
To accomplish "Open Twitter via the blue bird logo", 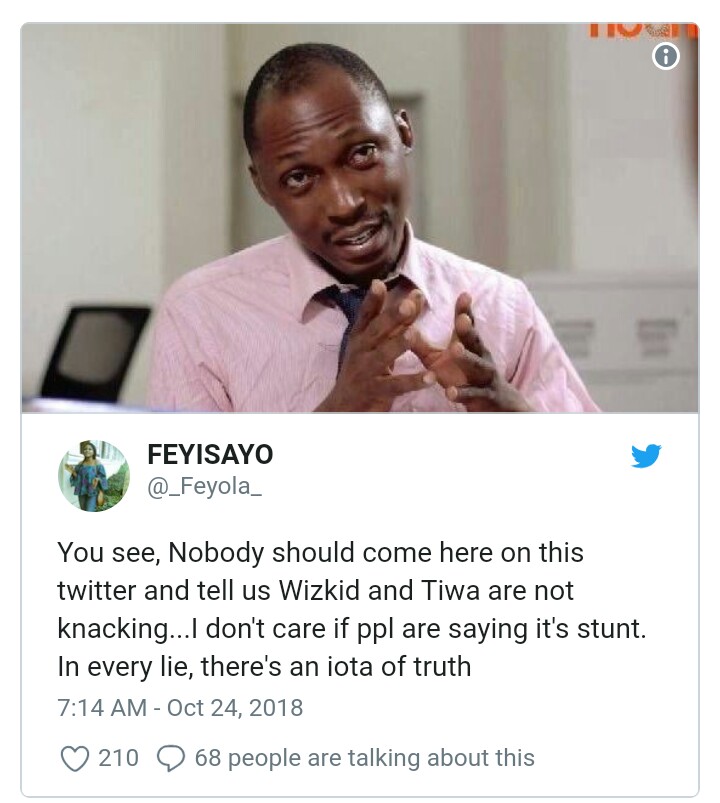I will 646,455.
